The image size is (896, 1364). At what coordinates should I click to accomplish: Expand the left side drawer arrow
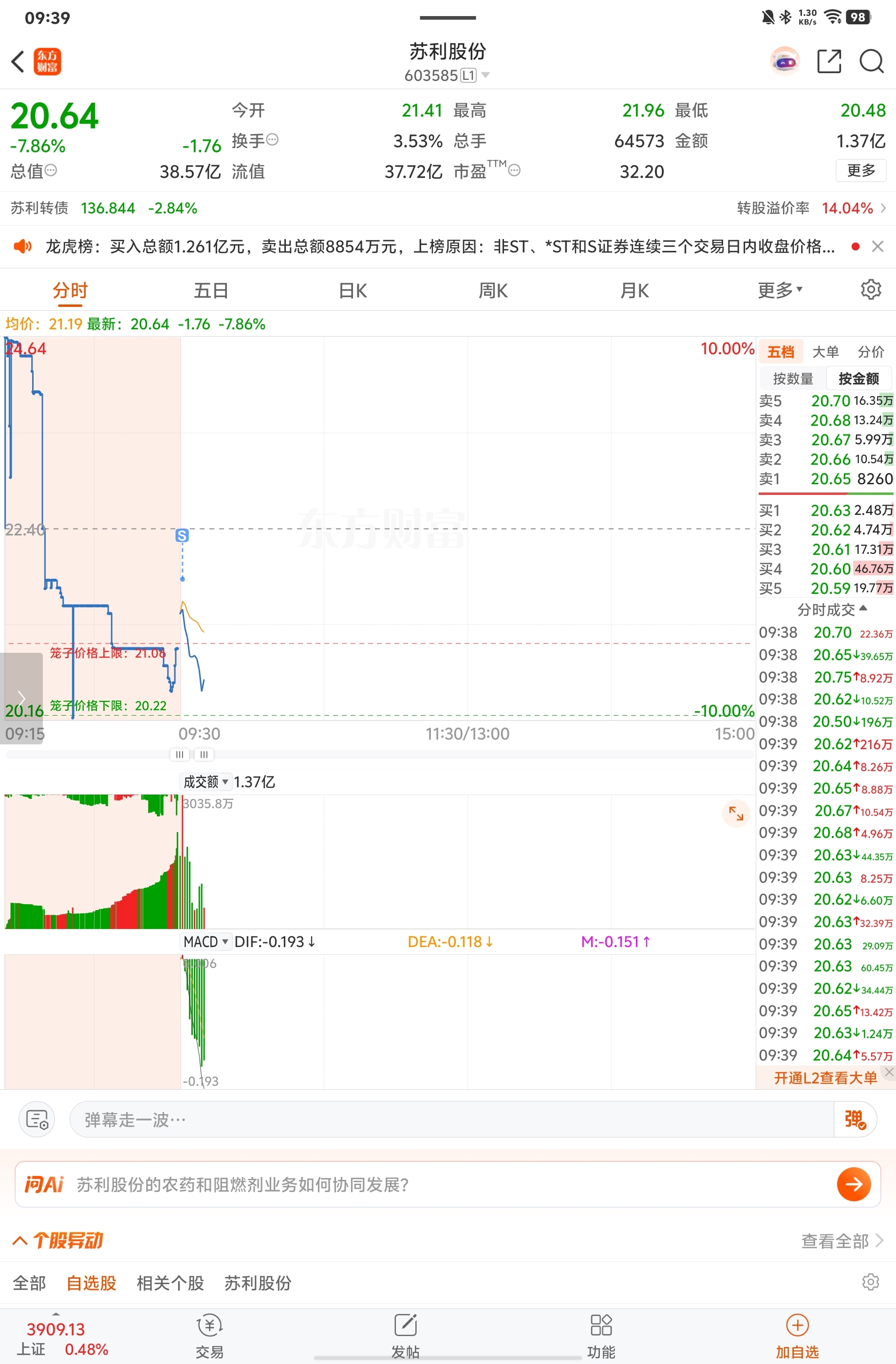click(21, 698)
